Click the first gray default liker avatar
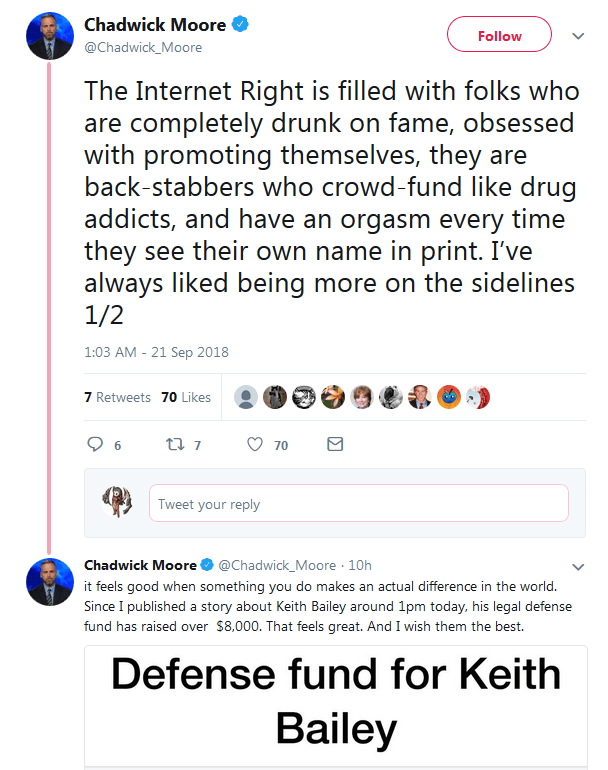This screenshot has height=770, width=608. coord(245,397)
